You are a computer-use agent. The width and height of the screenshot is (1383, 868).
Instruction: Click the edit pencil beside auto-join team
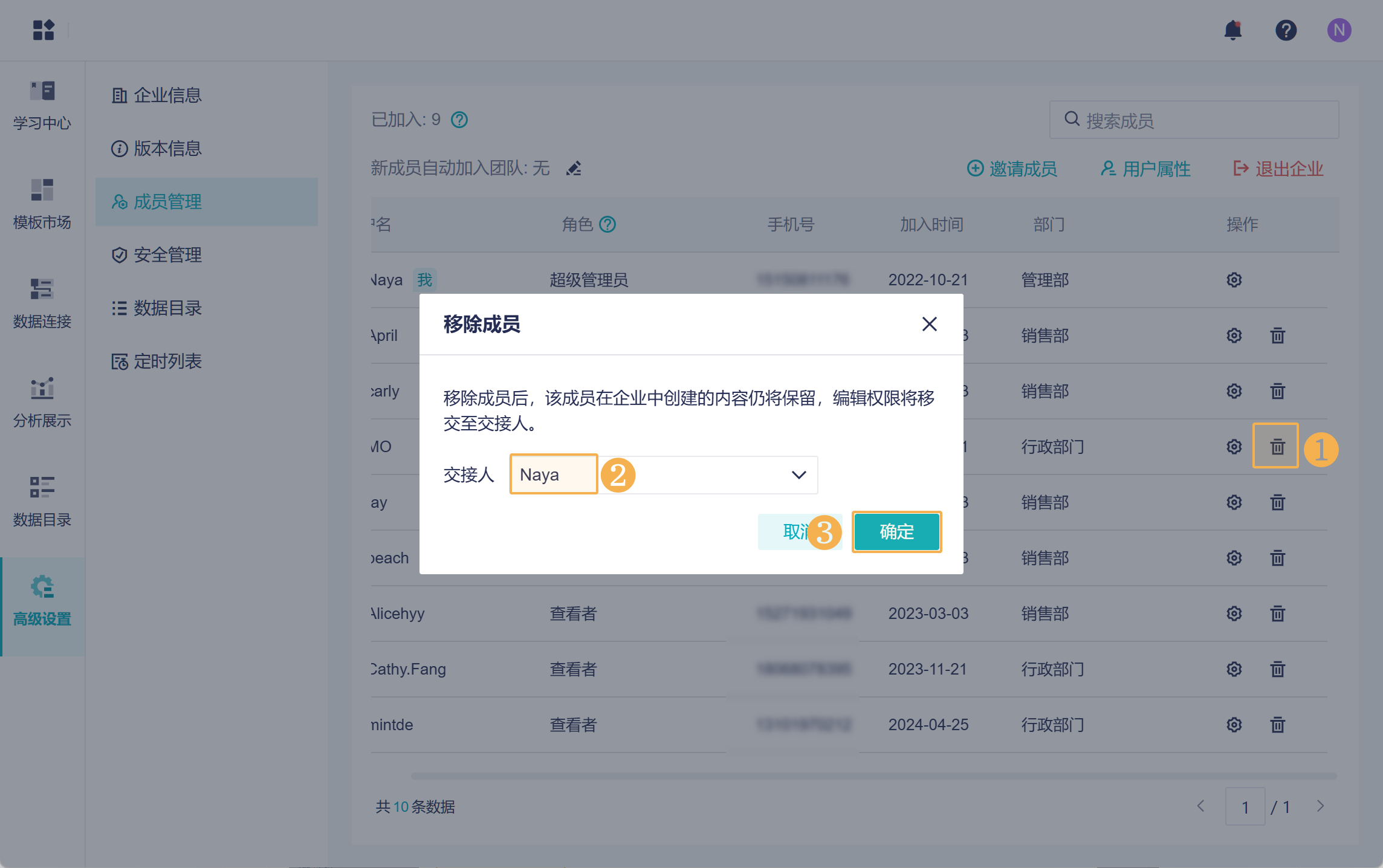coord(574,169)
